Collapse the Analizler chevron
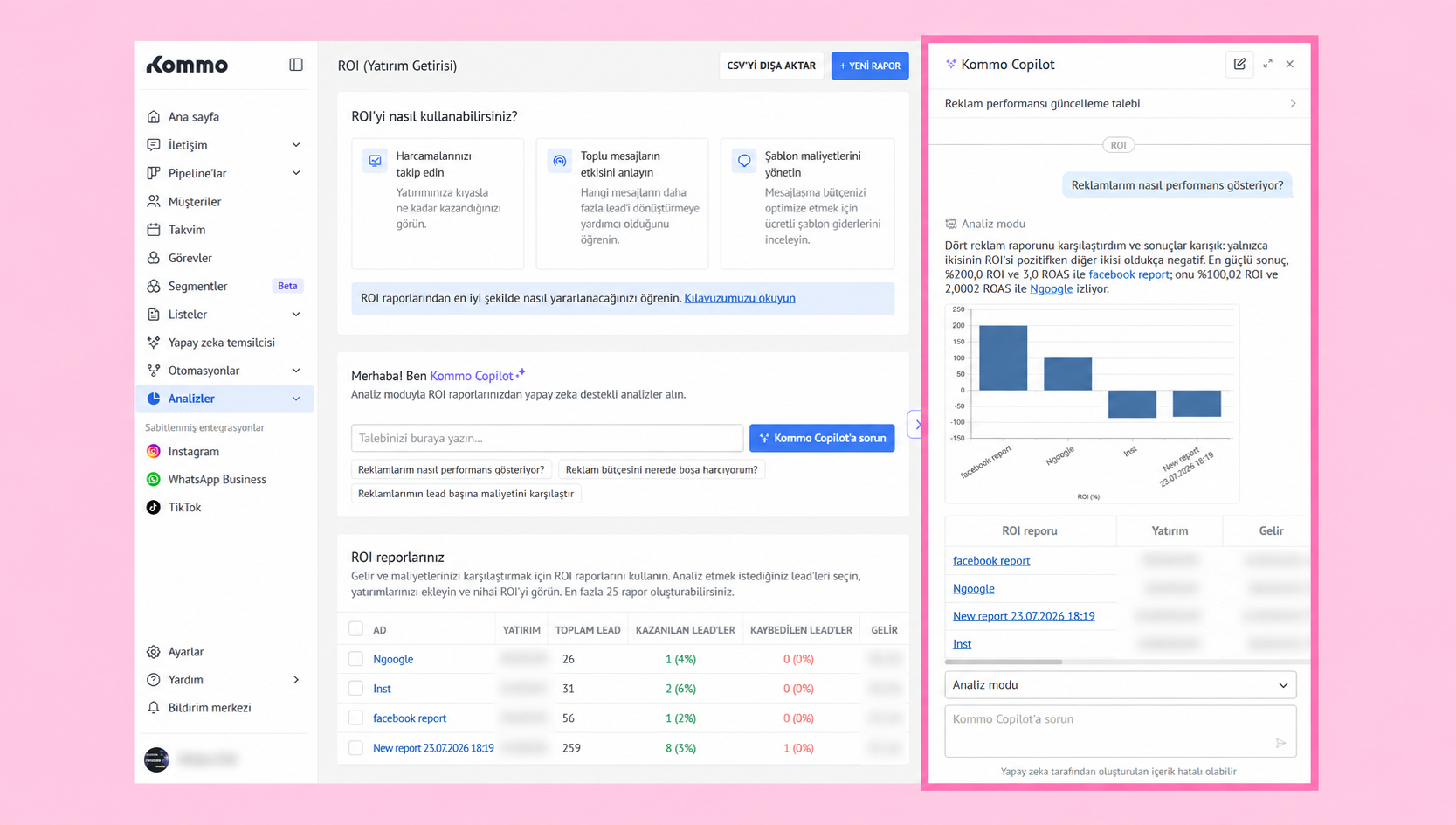This screenshot has width=1456, height=825. pyautogui.click(x=296, y=399)
